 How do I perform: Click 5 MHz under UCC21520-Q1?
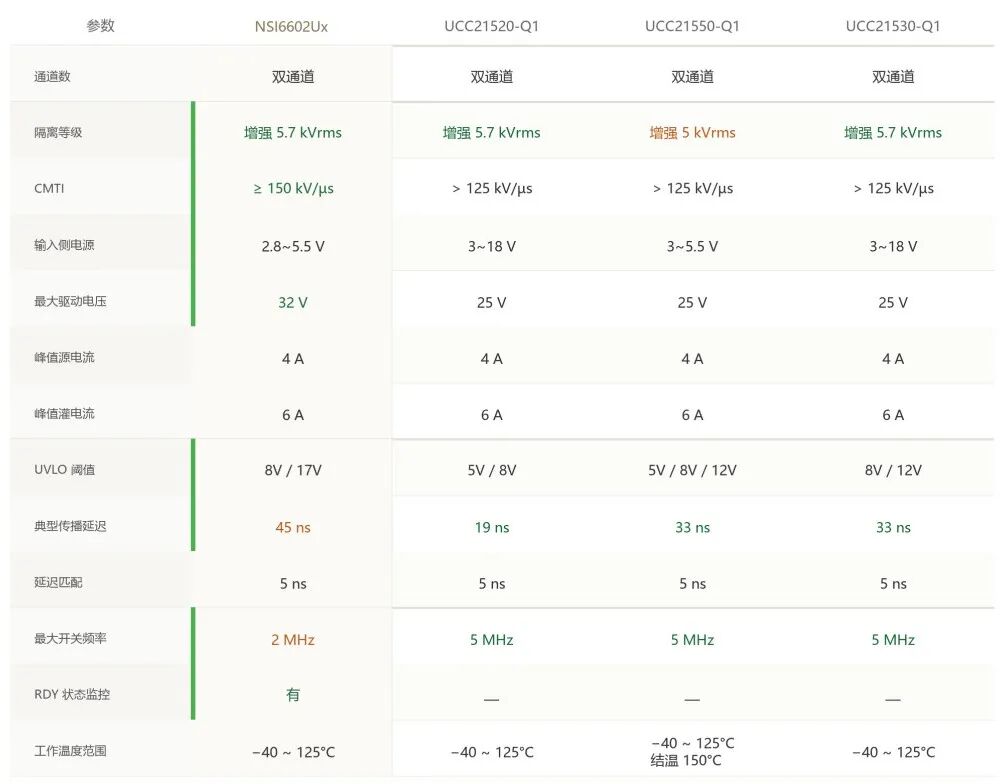[492, 640]
